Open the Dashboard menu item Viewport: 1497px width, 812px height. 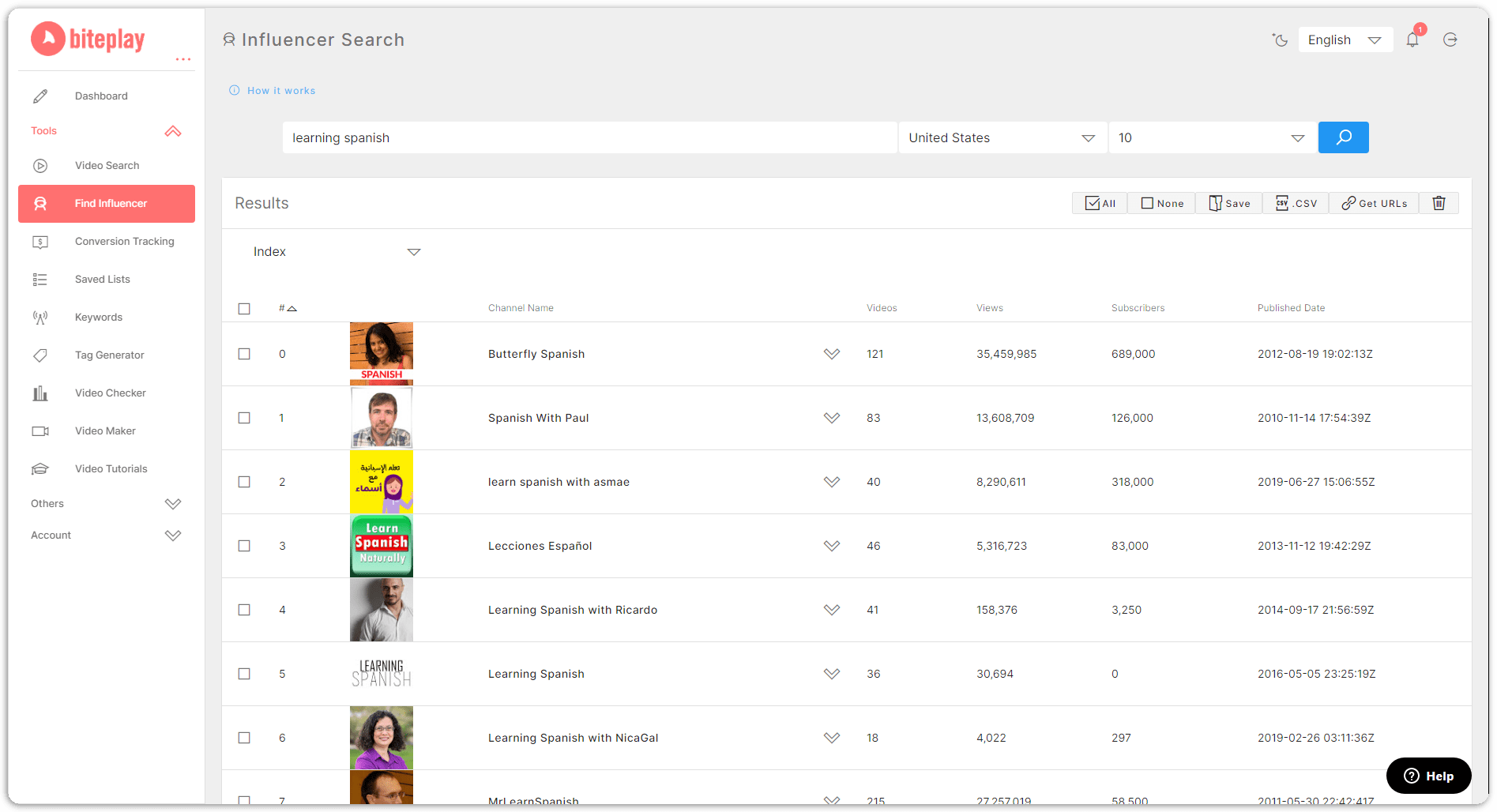click(x=101, y=96)
